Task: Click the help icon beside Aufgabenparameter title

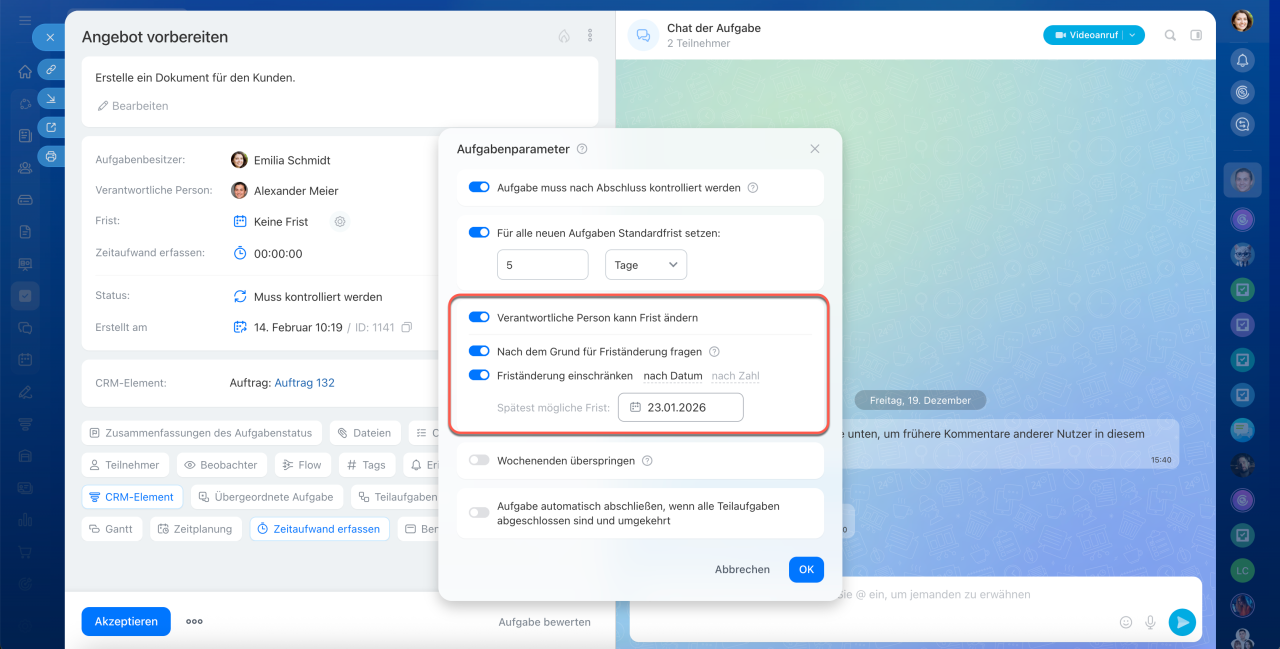Action: point(582,149)
